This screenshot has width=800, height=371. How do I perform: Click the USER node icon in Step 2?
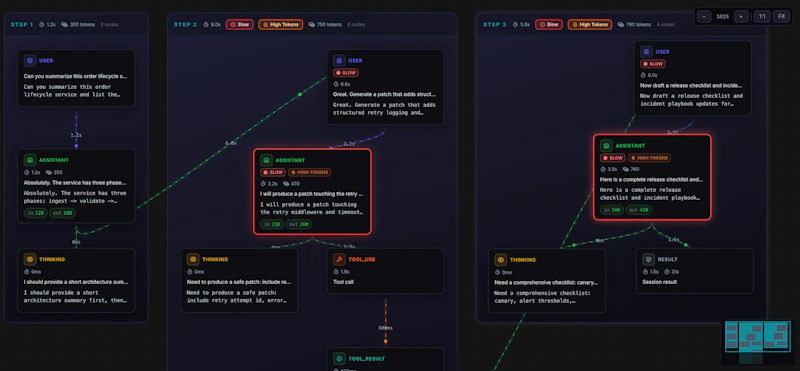(x=339, y=60)
